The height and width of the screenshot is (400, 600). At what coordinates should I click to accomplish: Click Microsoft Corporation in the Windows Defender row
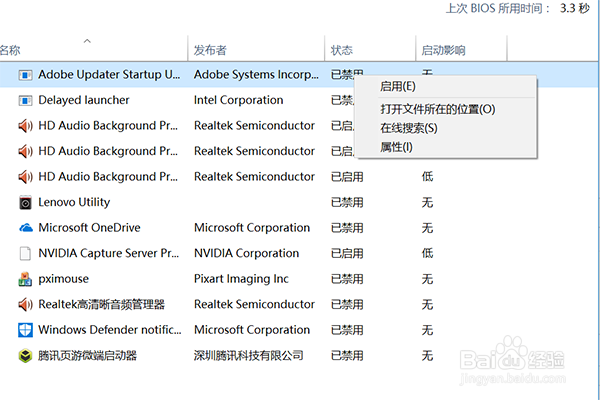pos(252,330)
